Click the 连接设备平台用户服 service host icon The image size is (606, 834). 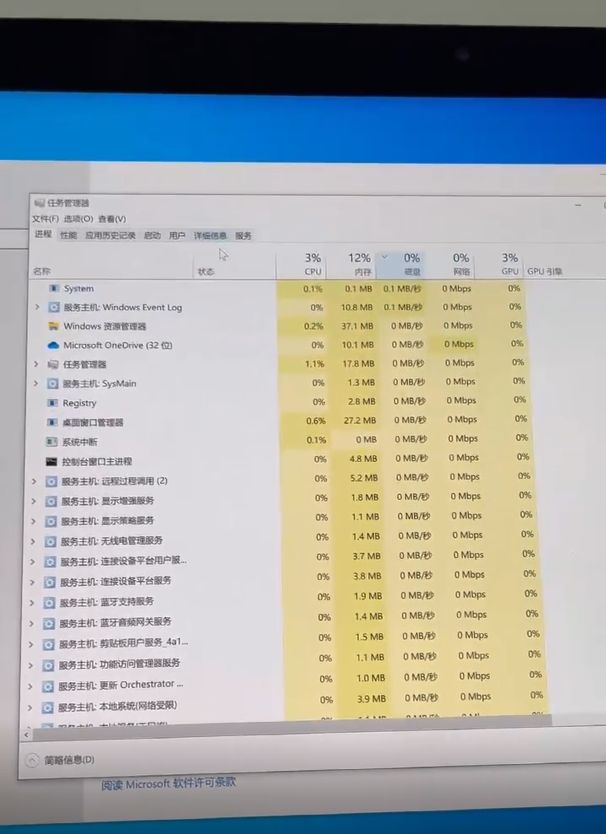[x=49, y=562]
